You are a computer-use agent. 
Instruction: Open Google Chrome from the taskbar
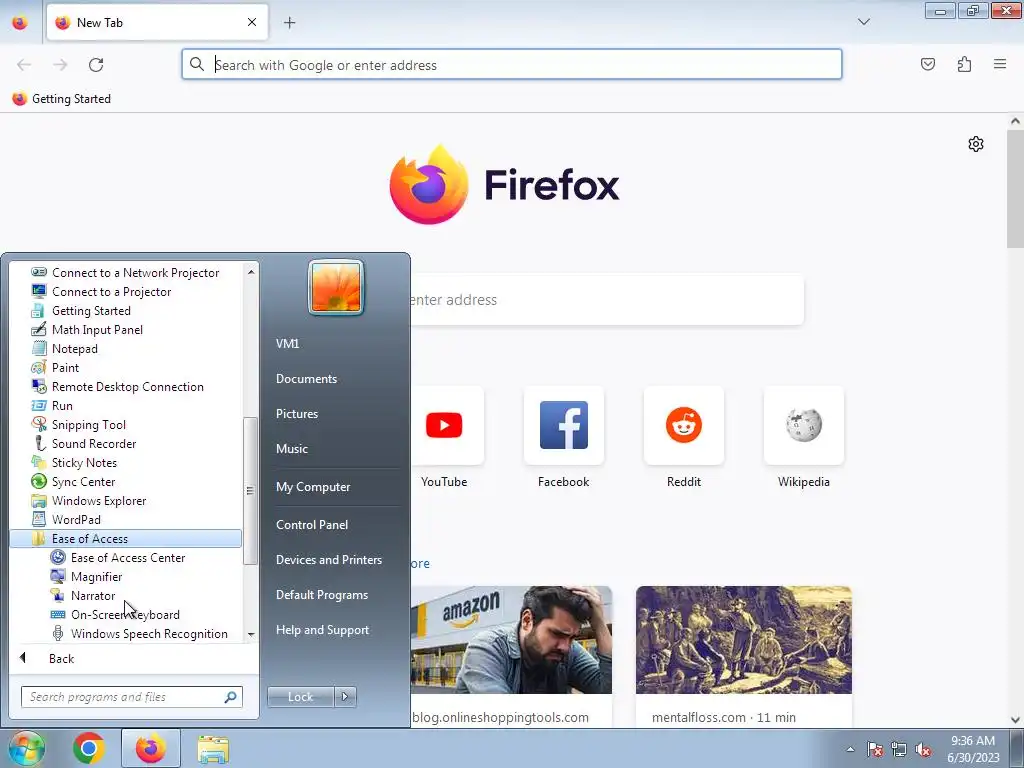[x=89, y=748]
